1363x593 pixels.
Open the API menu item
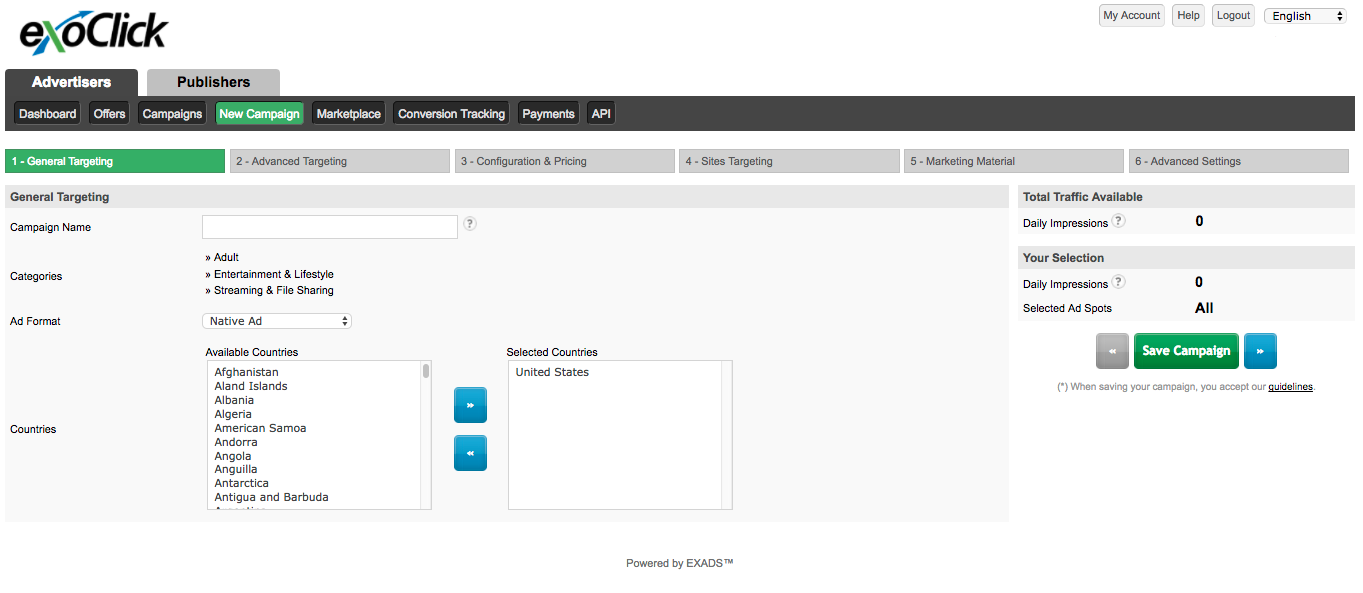[601, 114]
